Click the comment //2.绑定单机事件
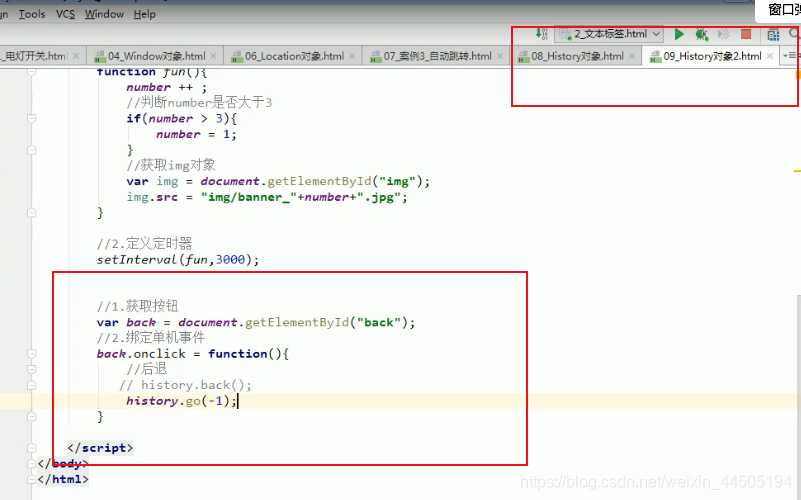The height and width of the screenshot is (500, 801). tap(151, 338)
